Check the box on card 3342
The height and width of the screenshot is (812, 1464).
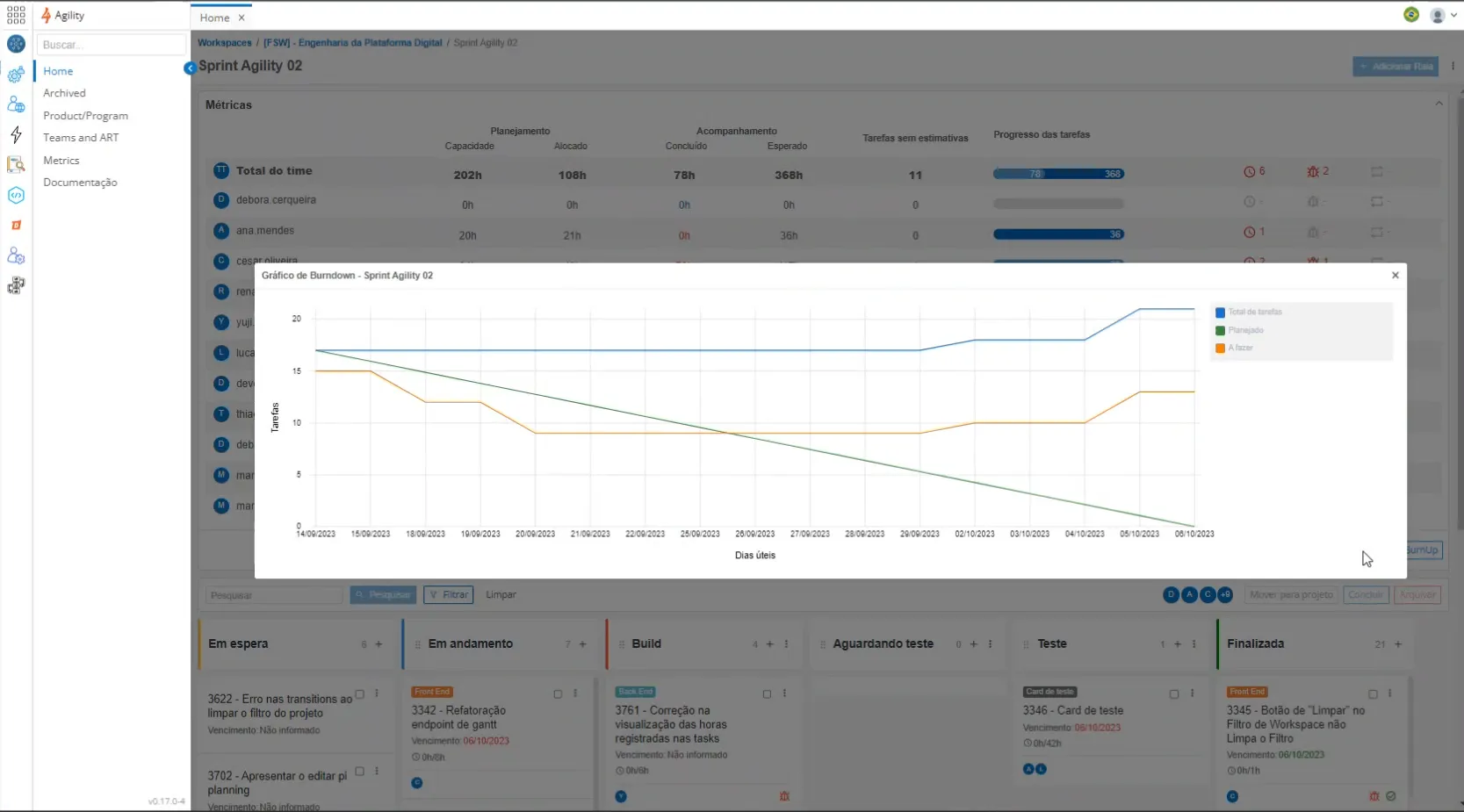558,694
